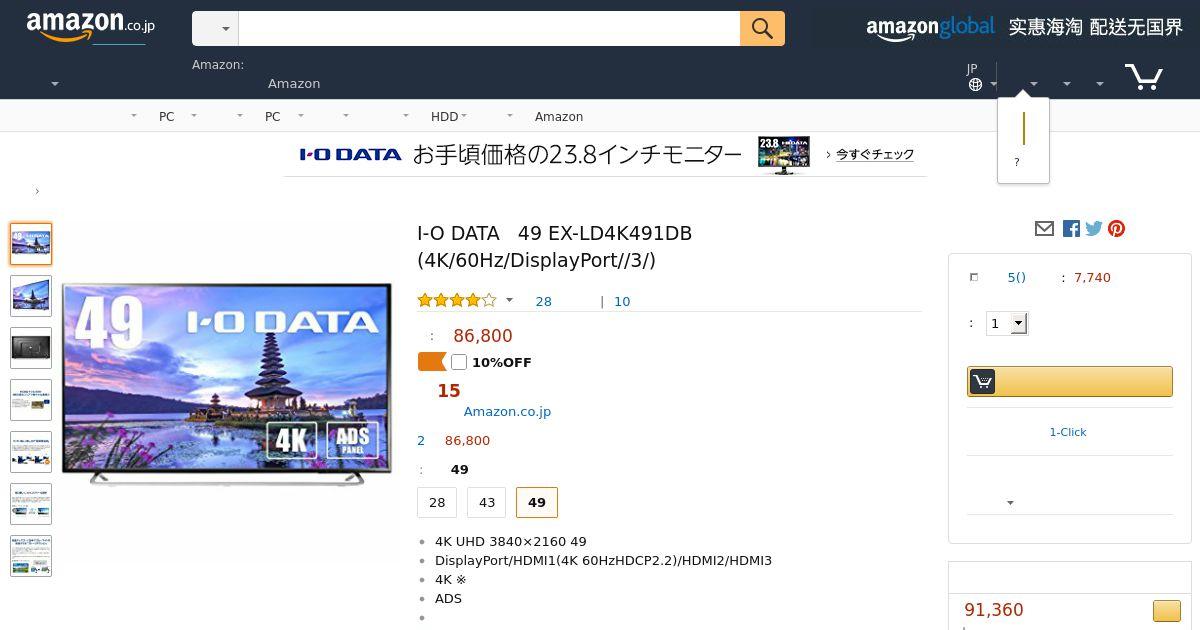Open the search category dropdown
Screen dimensions: 1200x630
pyautogui.click(x=215, y=29)
